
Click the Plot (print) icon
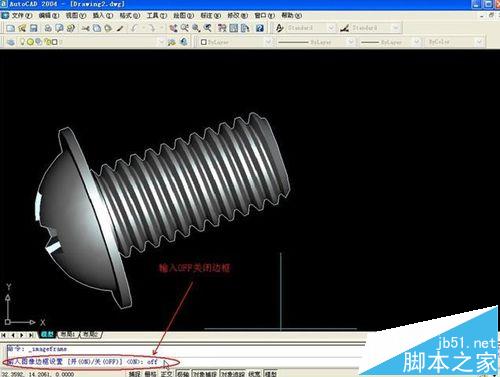[x=48, y=28]
